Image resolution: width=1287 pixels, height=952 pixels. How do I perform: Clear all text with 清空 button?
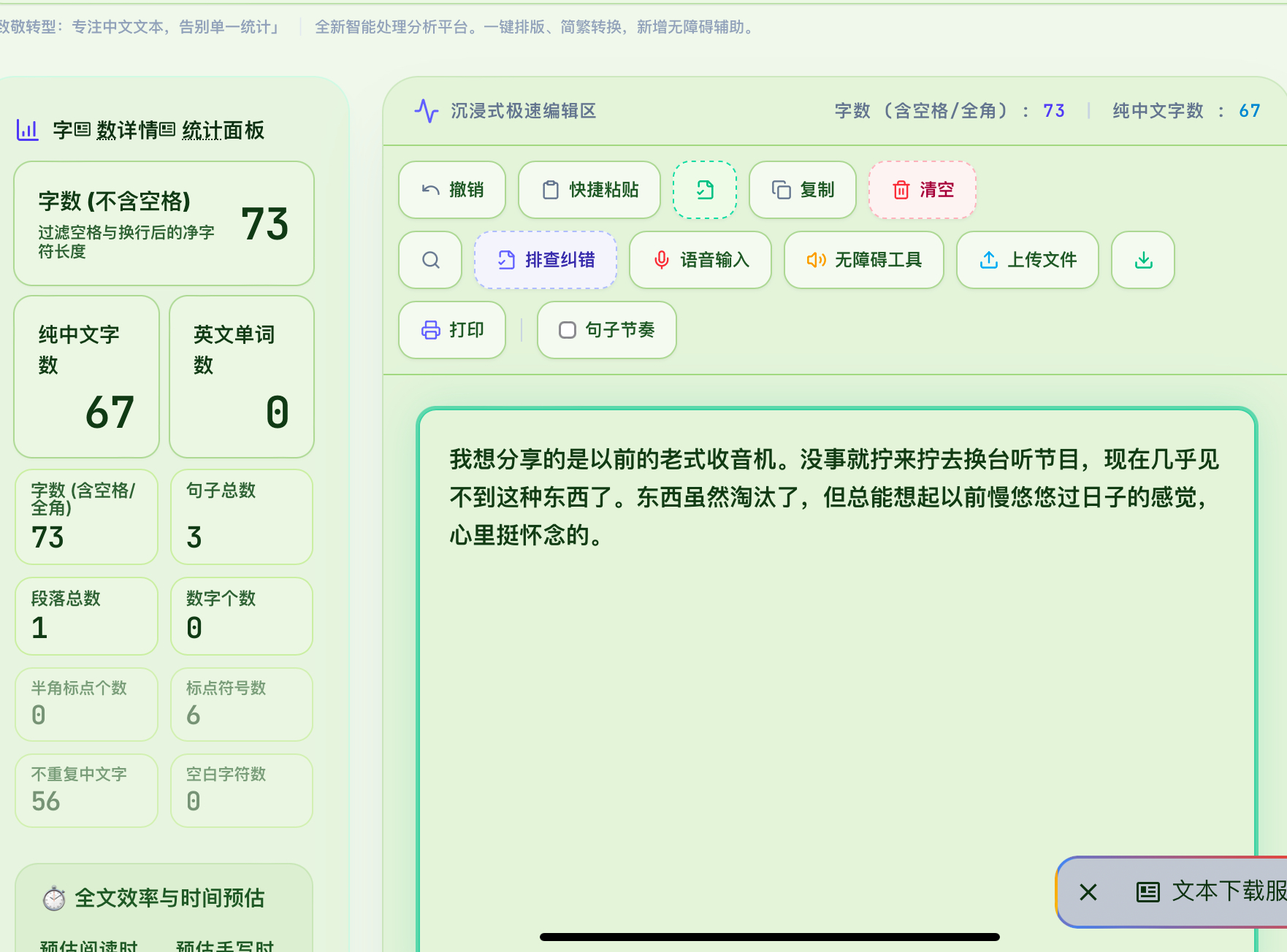[x=923, y=190]
